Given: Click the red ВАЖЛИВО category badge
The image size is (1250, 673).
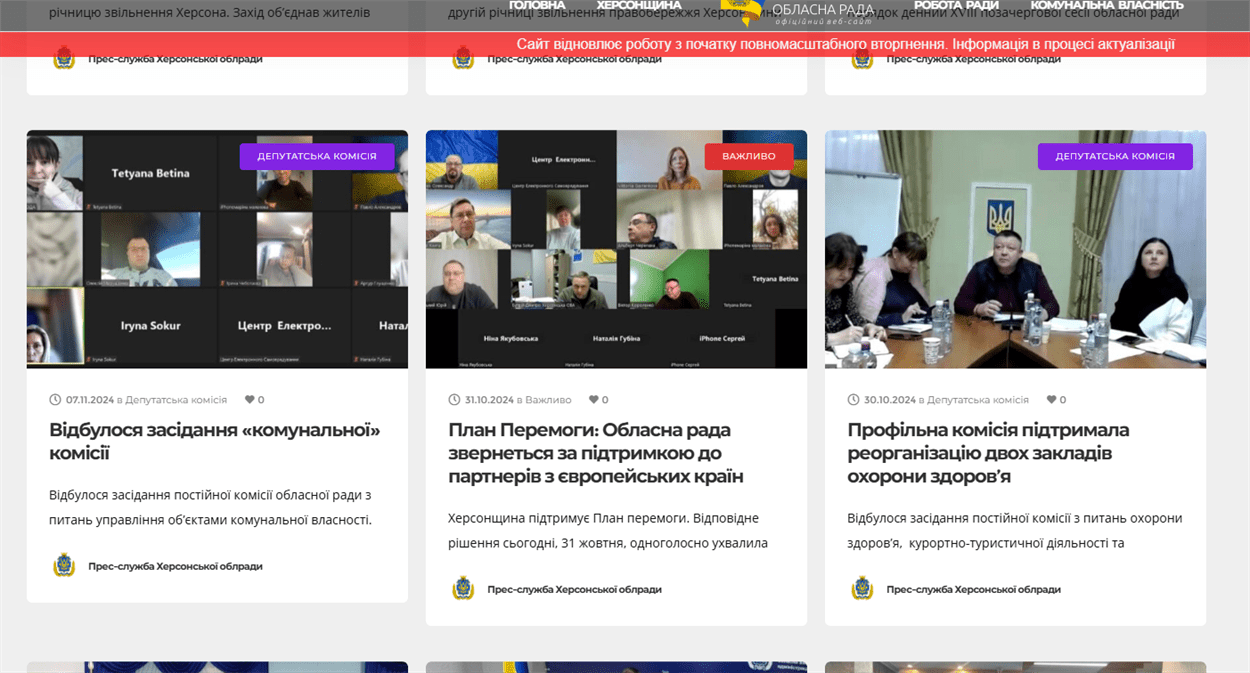Looking at the screenshot, I should 749,156.
